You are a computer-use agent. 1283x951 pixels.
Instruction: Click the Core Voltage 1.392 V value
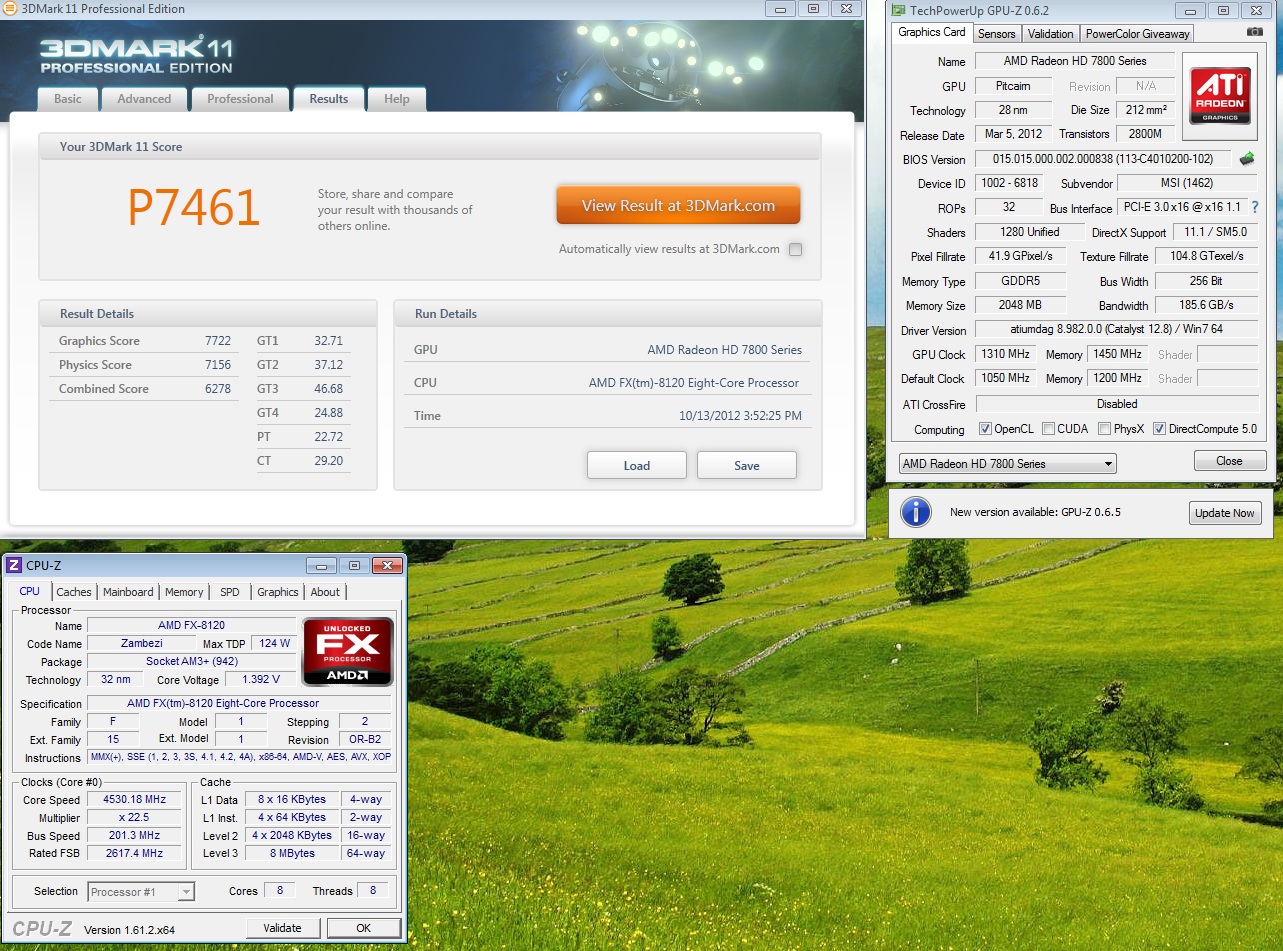[261, 680]
